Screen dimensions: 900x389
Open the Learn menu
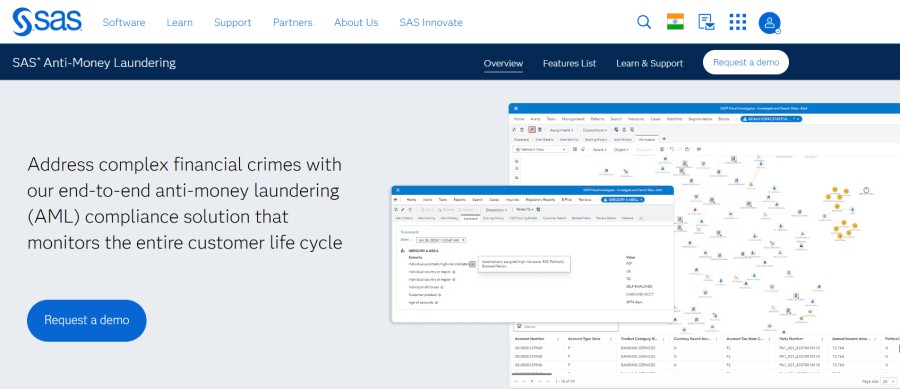point(180,22)
